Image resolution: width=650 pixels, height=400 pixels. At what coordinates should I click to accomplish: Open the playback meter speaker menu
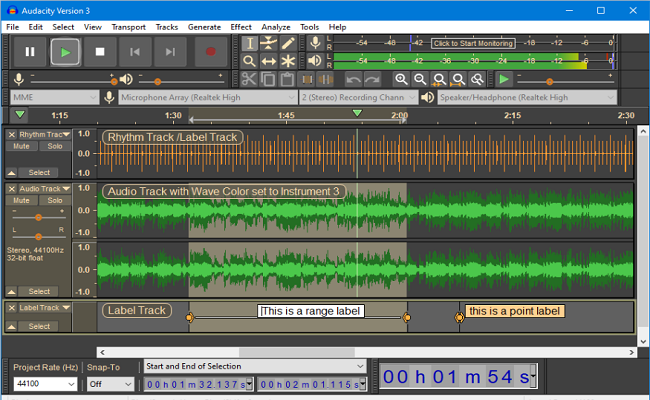315,61
